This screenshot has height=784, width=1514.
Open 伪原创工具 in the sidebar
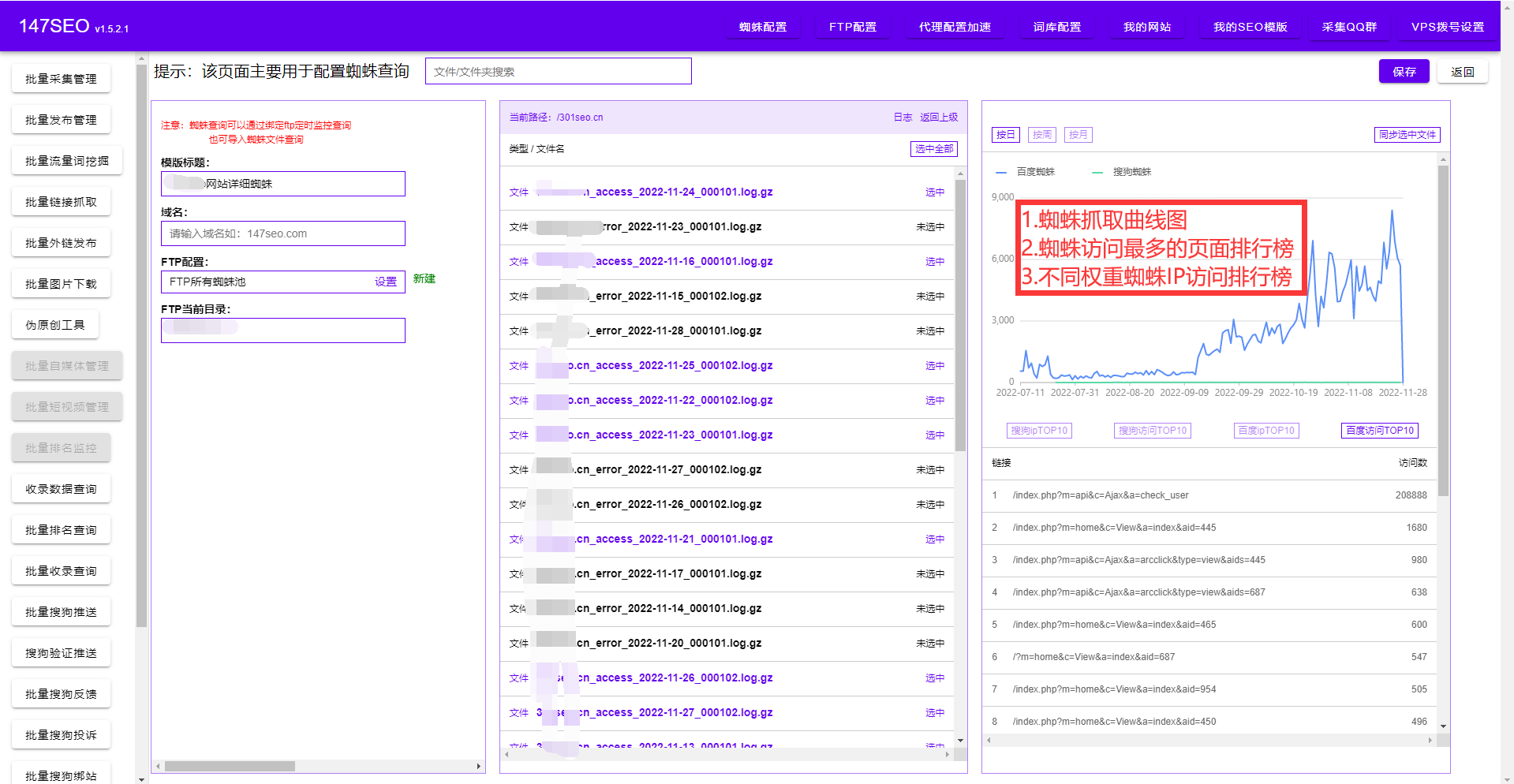pos(54,325)
